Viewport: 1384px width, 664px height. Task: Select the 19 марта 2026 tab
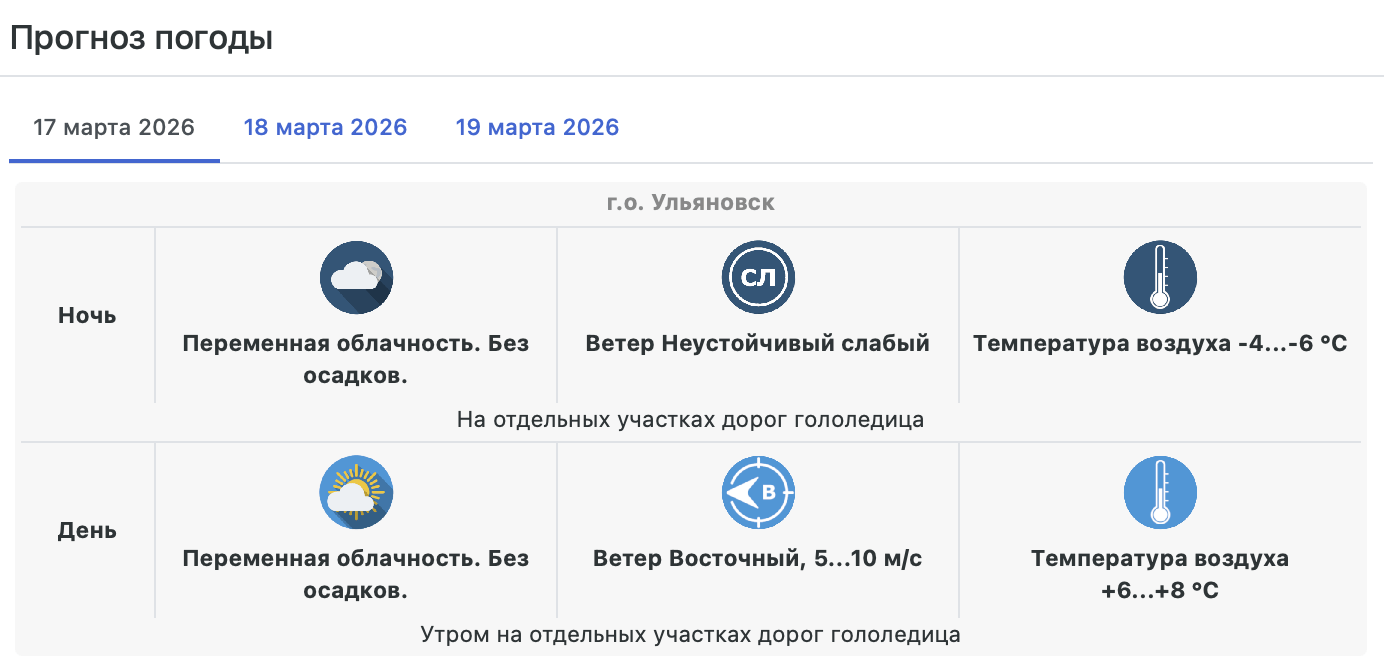coord(537,128)
